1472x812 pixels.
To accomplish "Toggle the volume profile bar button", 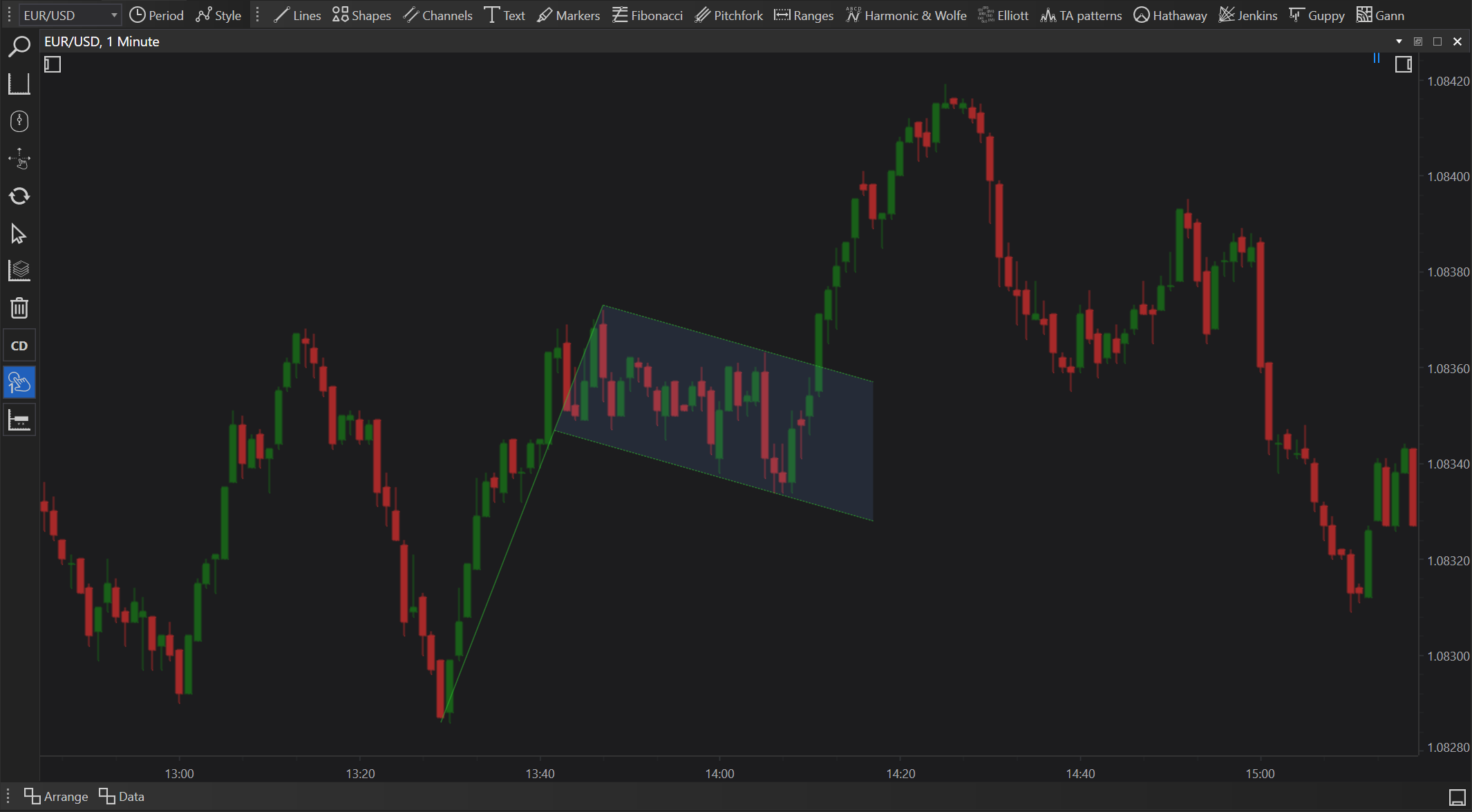I will (19, 420).
